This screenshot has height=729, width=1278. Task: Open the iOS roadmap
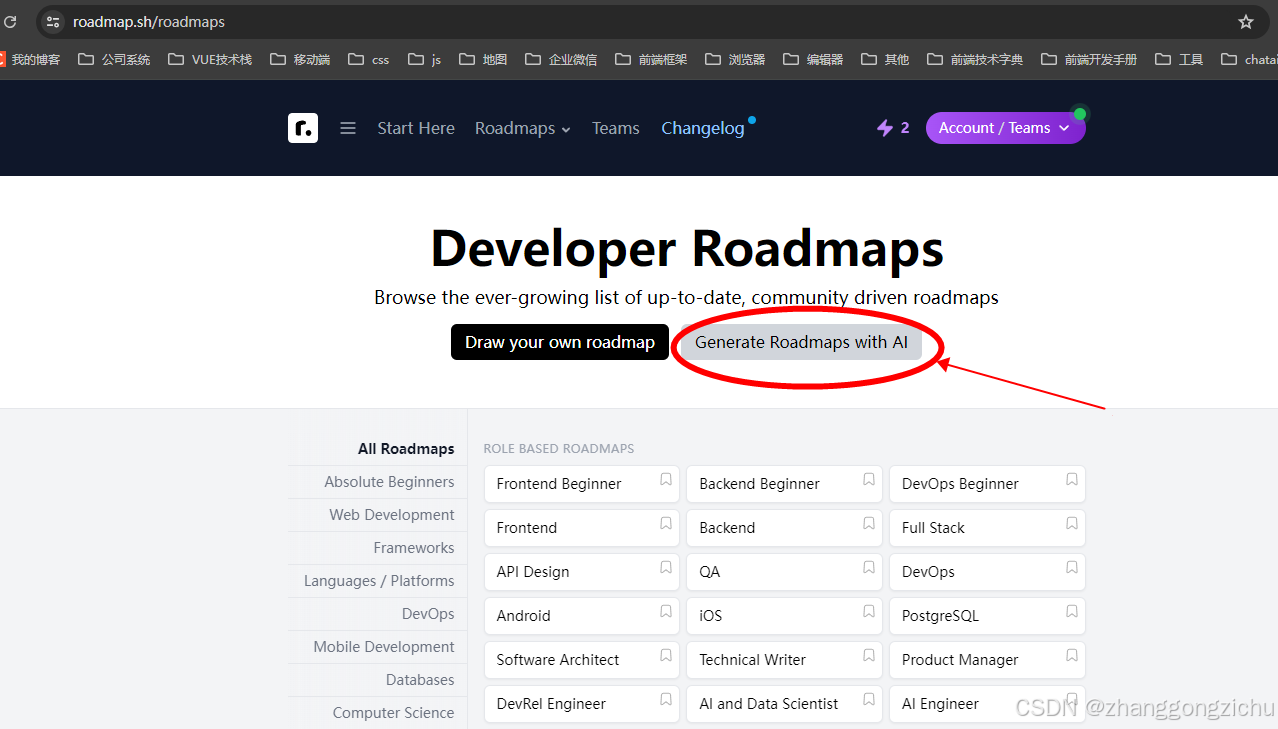(784, 616)
